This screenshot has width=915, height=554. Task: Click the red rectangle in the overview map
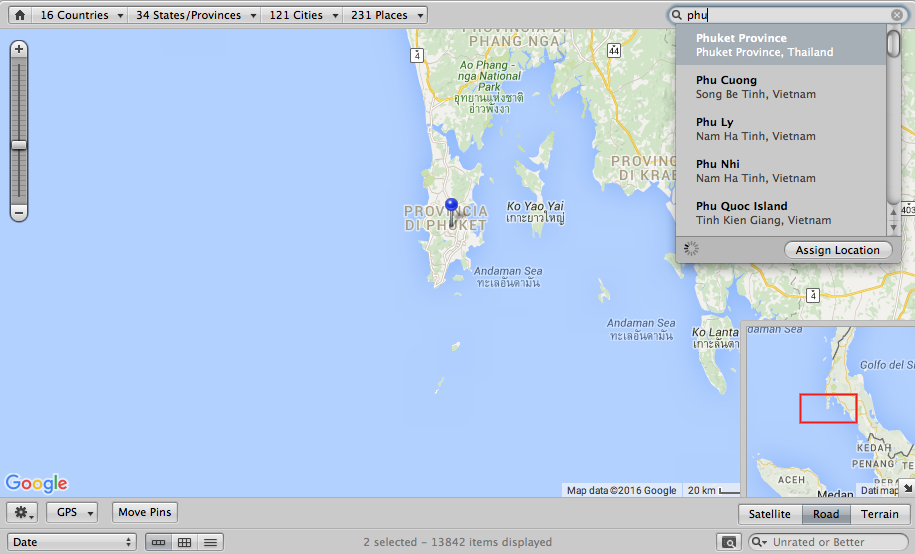pos(828,408)
